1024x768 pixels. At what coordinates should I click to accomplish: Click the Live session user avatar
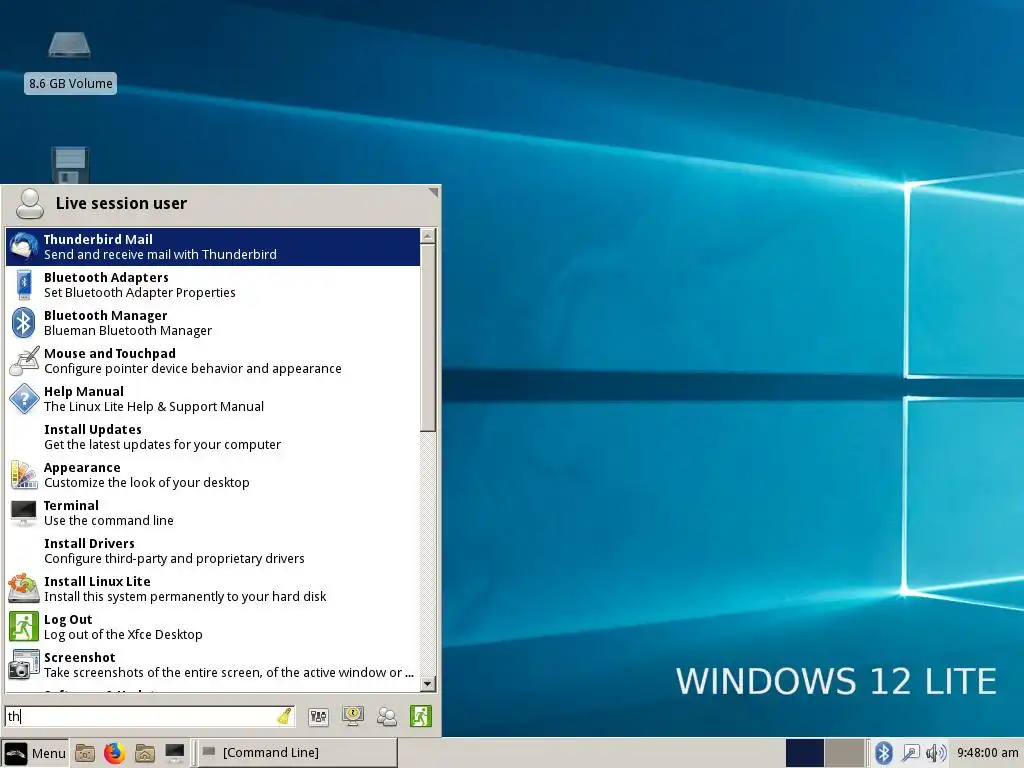tap(29, 203)
